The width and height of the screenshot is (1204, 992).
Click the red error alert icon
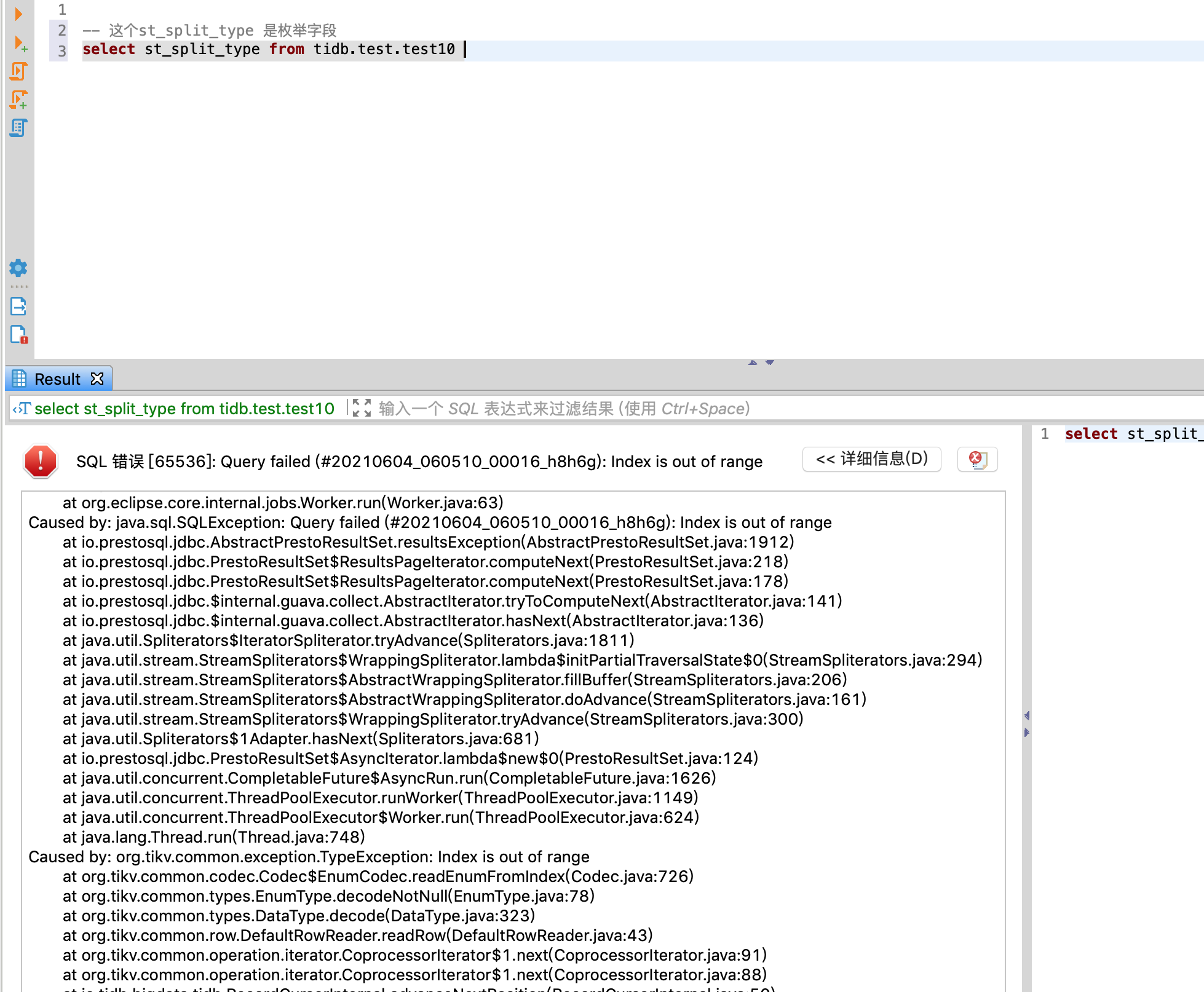41,461
